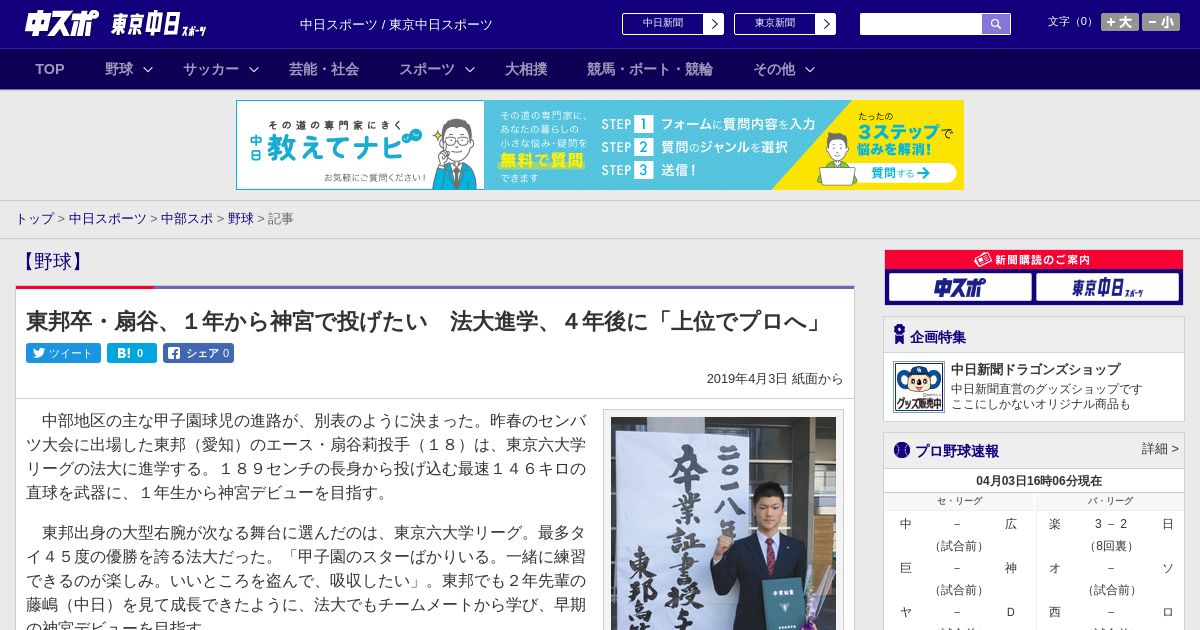Click the 【野球】 section heading
Image resolution: width=1200 pixels, height=630 pixels.
click(52, 262)
